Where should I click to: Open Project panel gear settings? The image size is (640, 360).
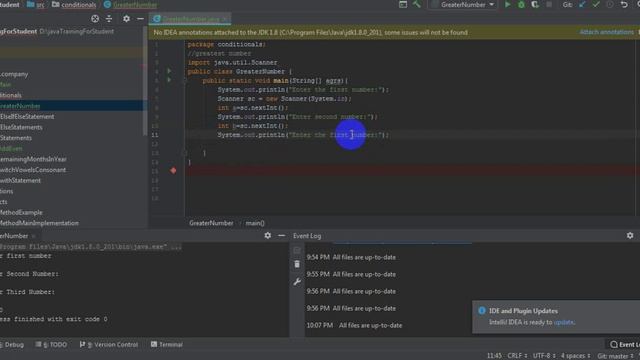pos(127,19)
